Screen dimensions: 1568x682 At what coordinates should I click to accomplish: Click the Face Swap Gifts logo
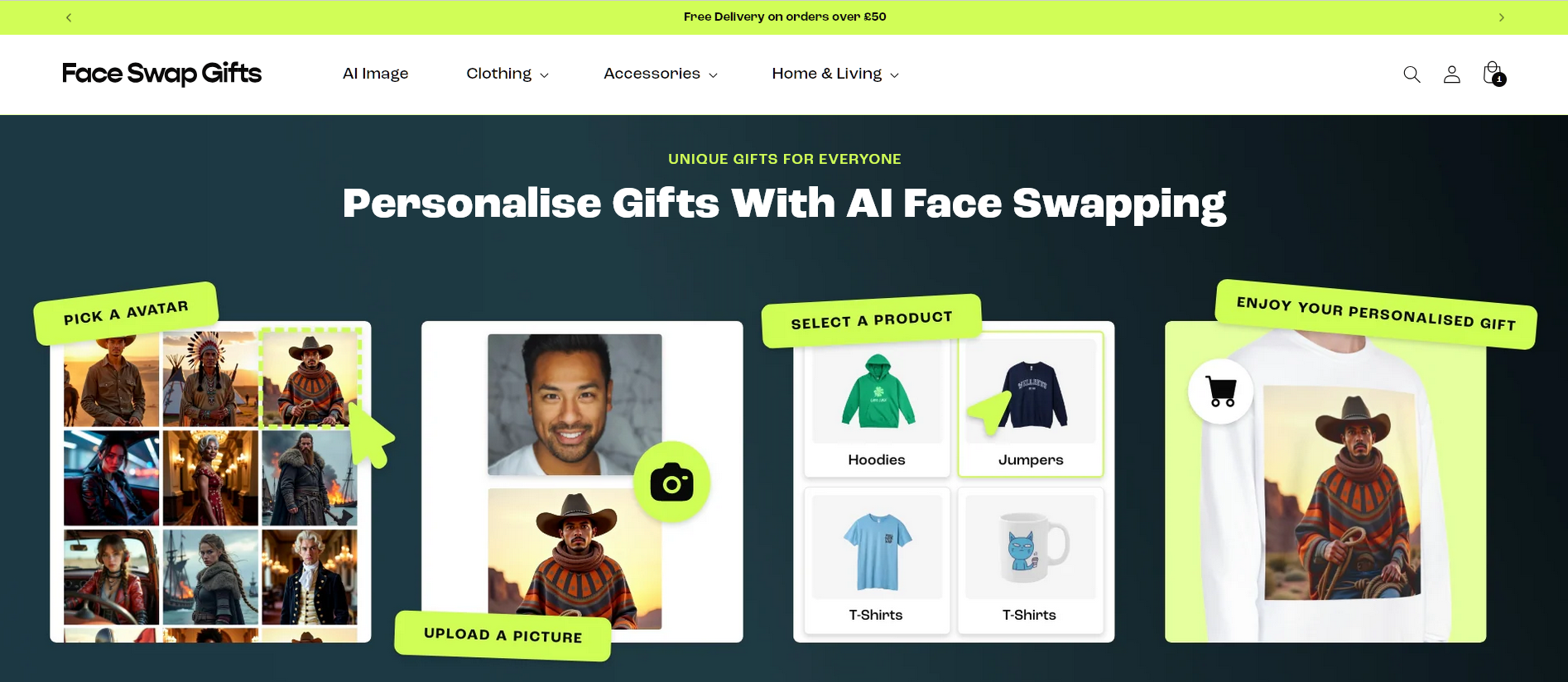161,74
